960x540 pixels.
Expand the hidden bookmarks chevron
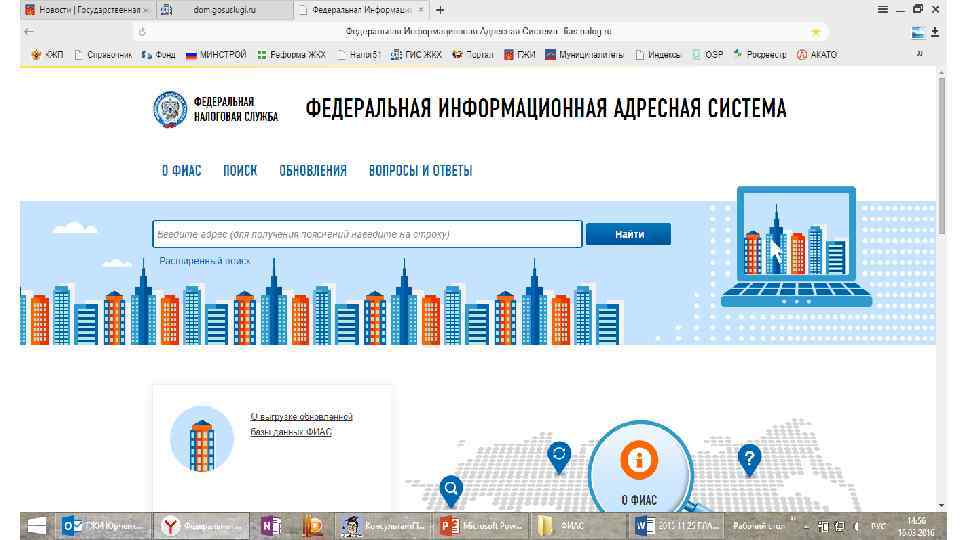pos(919,54)
